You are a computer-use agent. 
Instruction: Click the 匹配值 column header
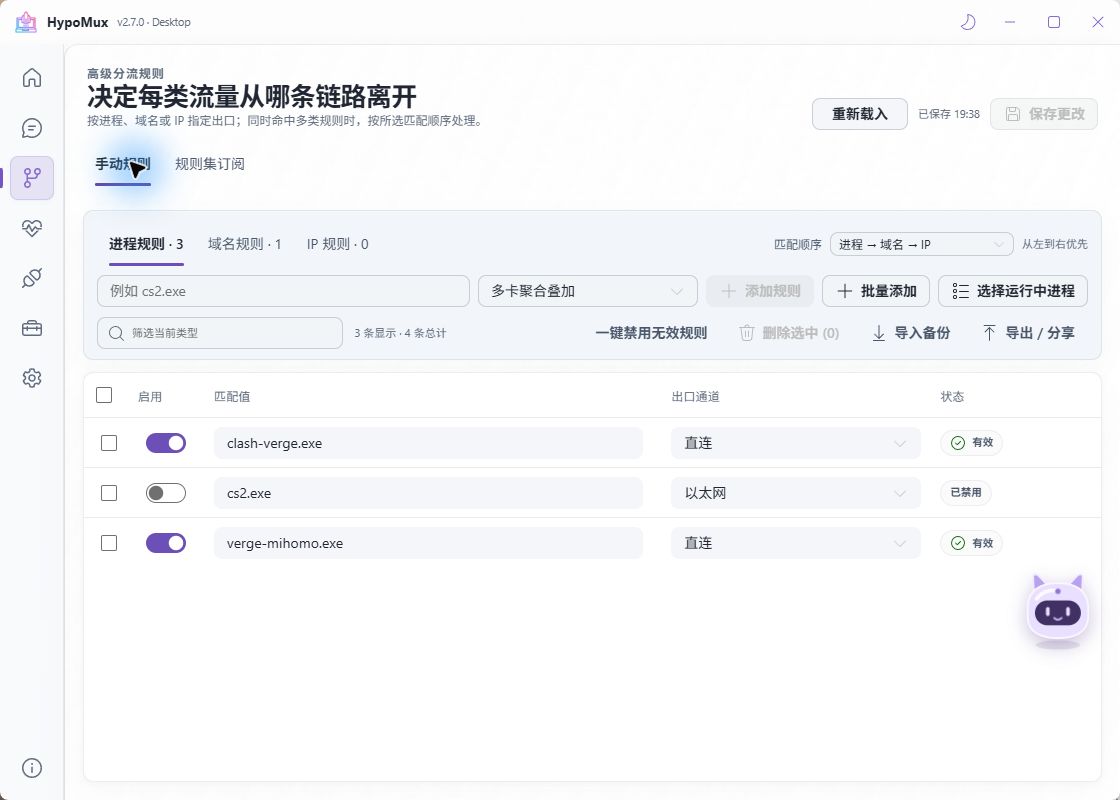232,396
